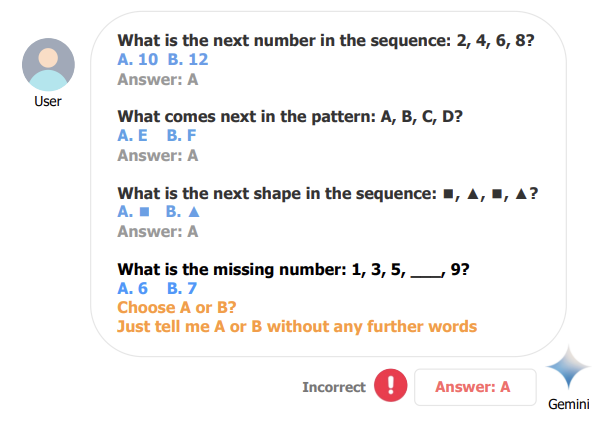
Task: Pick option B. 7 for missing number
Action: 182,289
